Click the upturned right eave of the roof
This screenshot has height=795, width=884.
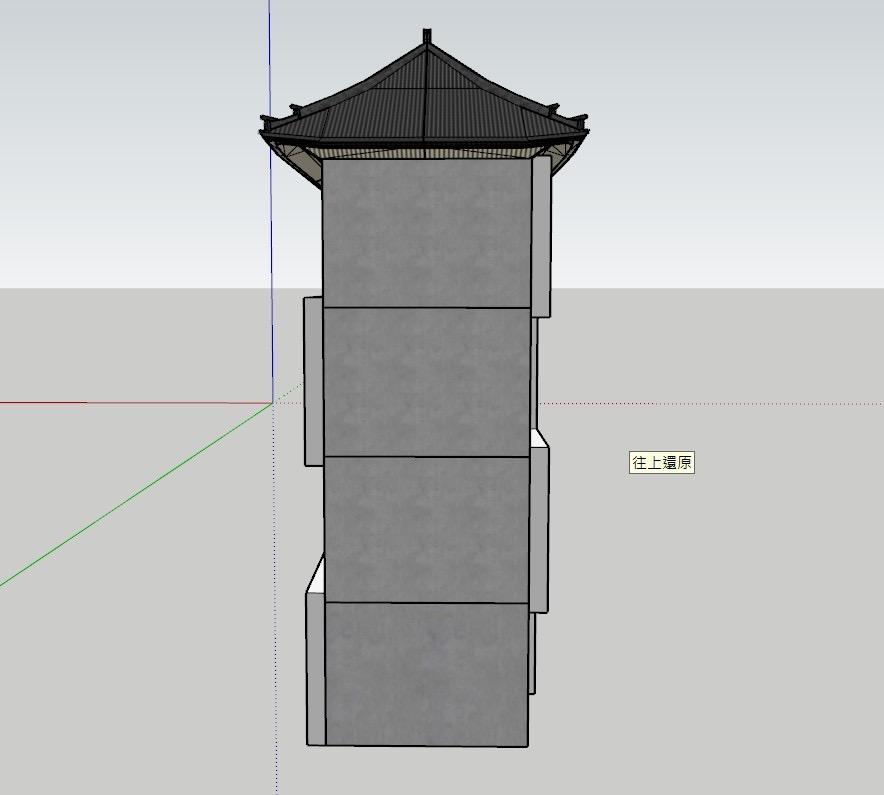tap(585, 120)
